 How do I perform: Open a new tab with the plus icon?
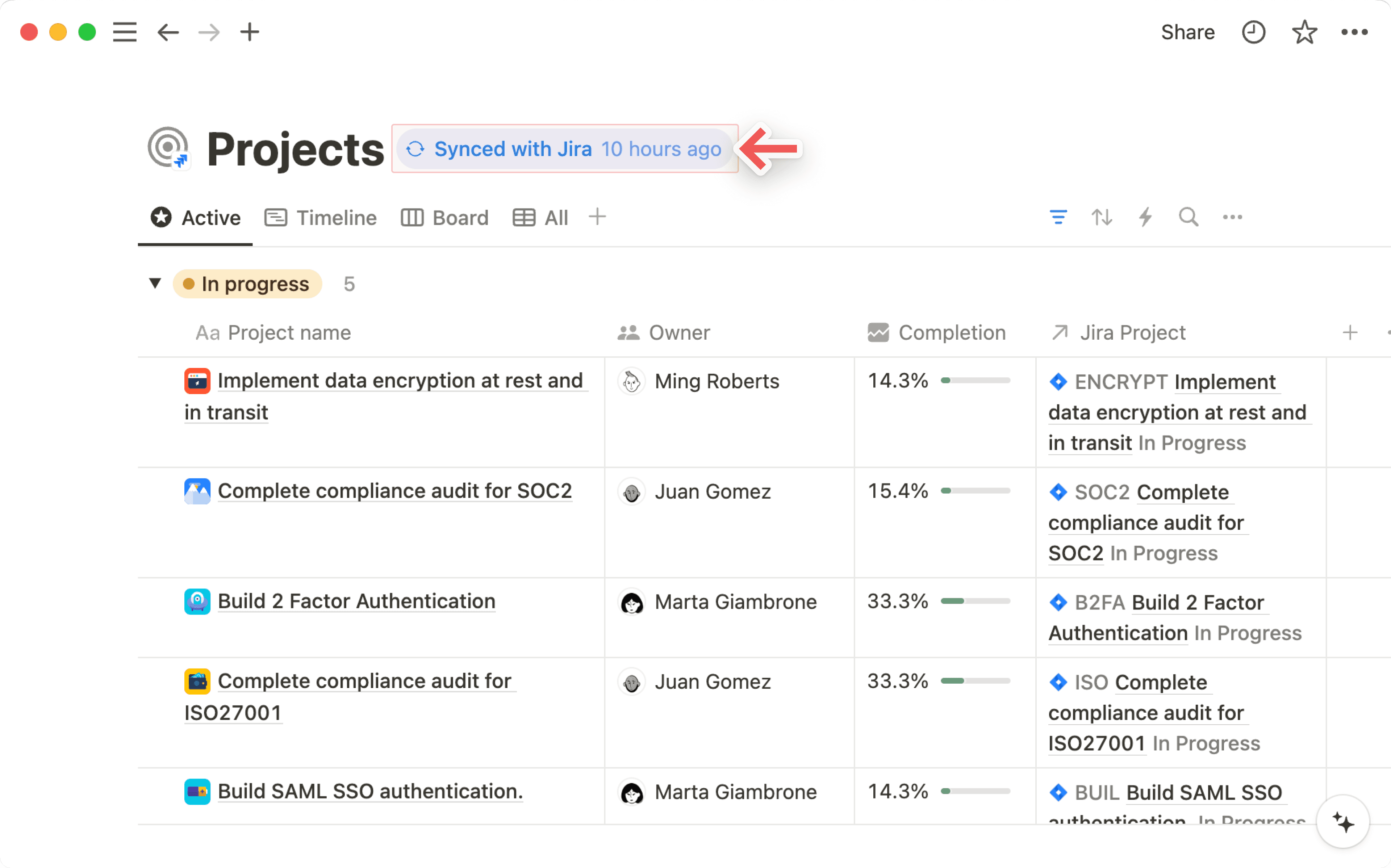250,32
